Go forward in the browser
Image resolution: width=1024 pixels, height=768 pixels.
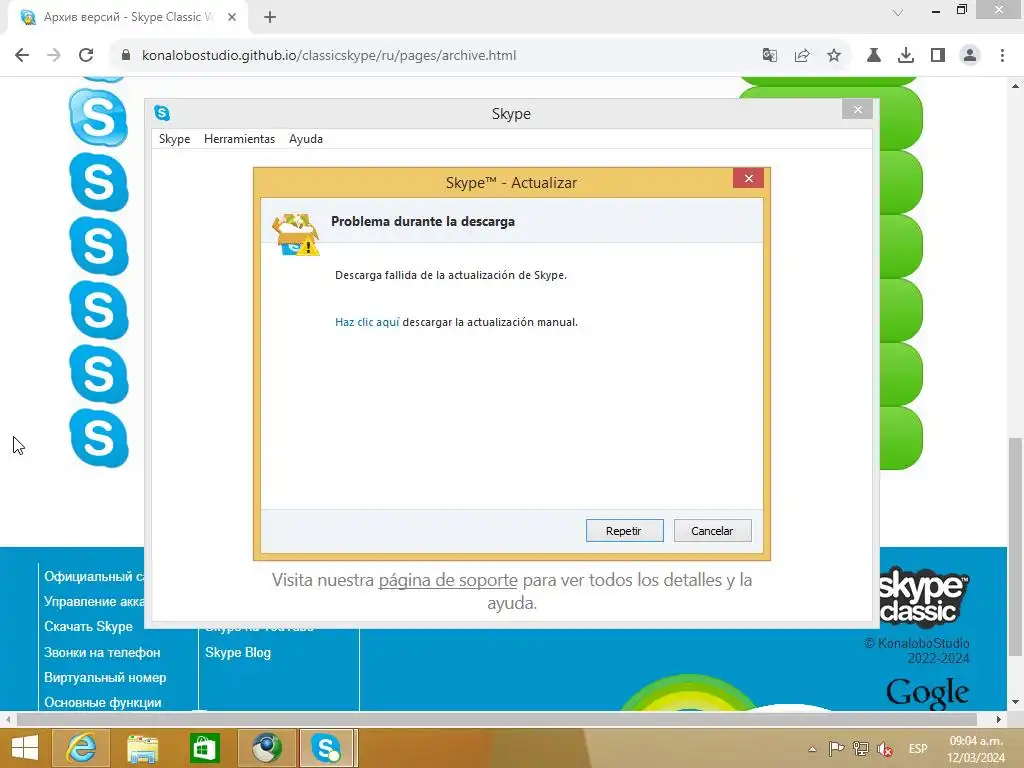click(54, 56)
